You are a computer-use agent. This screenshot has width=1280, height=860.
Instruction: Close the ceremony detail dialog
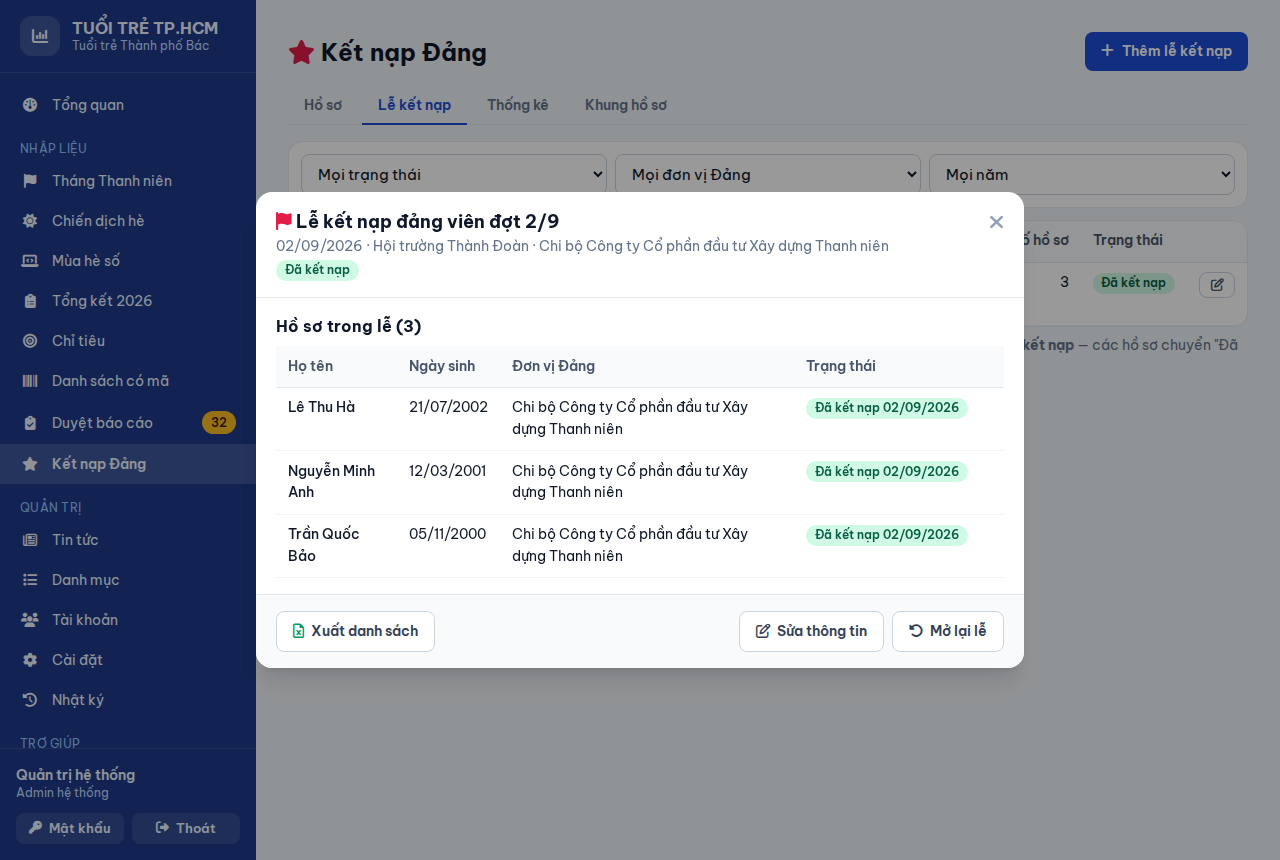point(996,222)
